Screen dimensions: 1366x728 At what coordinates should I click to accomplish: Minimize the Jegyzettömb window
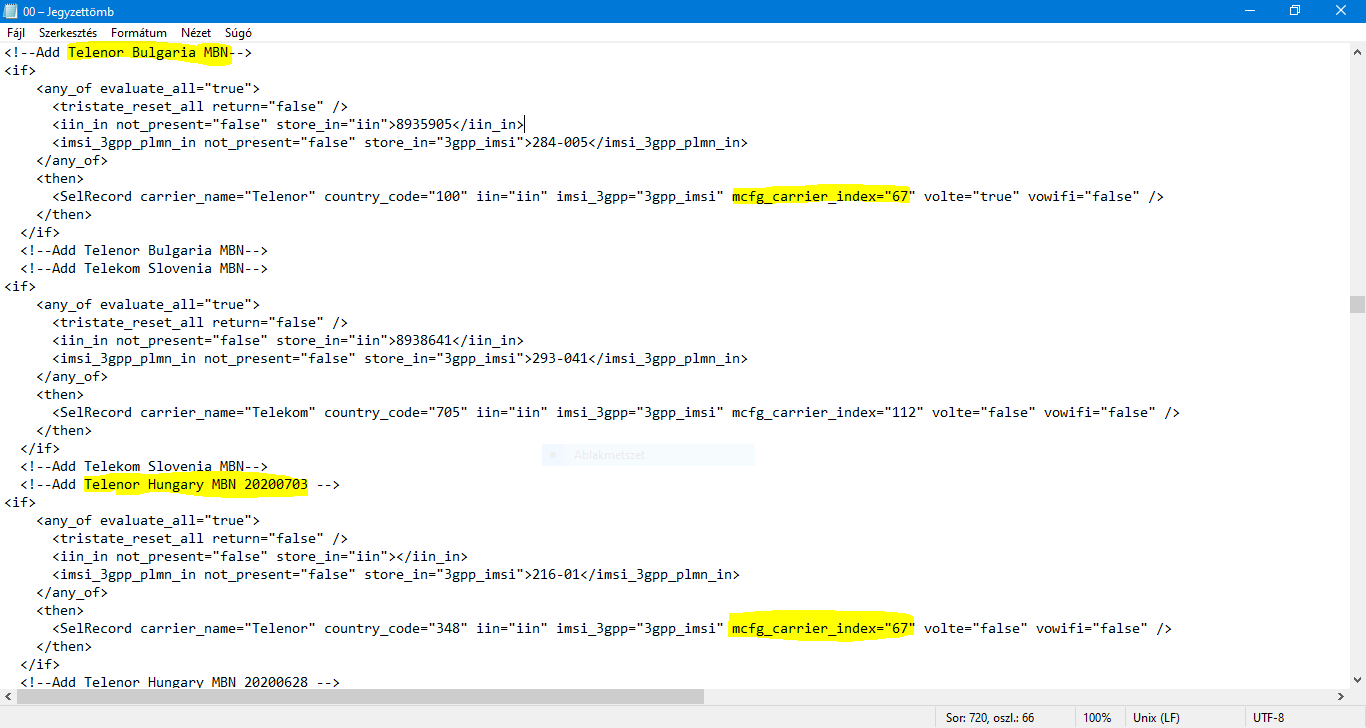coord(1251,11)
